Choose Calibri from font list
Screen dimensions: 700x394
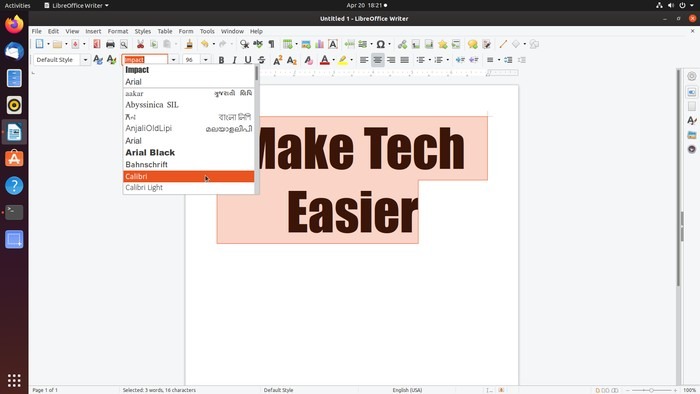coord(188,176)
